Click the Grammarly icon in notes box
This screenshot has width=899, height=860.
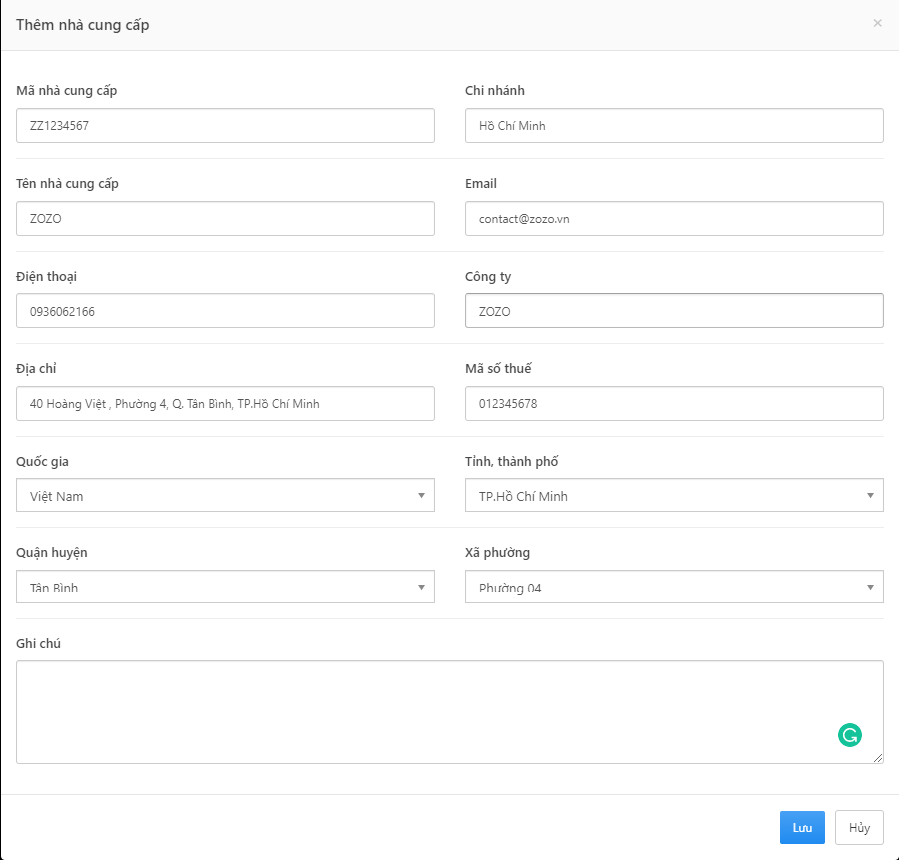(x=849, y=735)
